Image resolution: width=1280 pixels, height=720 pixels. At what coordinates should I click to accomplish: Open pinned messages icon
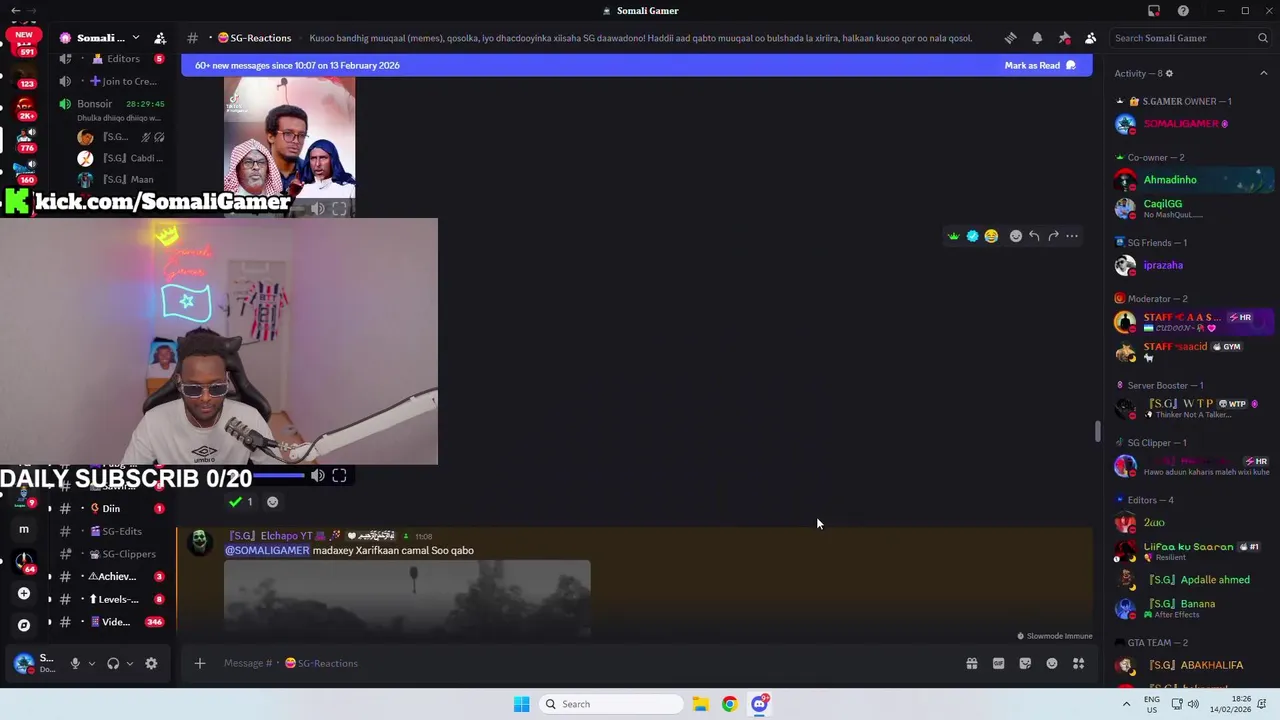(x=1064, y=38)
